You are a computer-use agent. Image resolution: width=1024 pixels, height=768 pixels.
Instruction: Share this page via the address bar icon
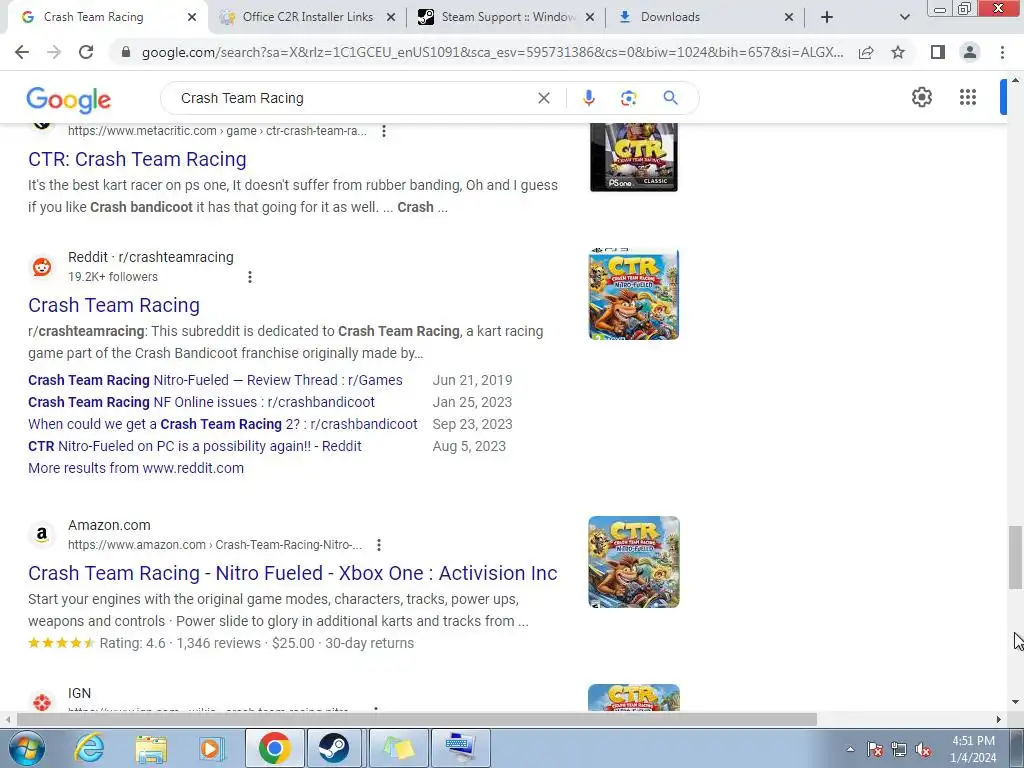866,52
